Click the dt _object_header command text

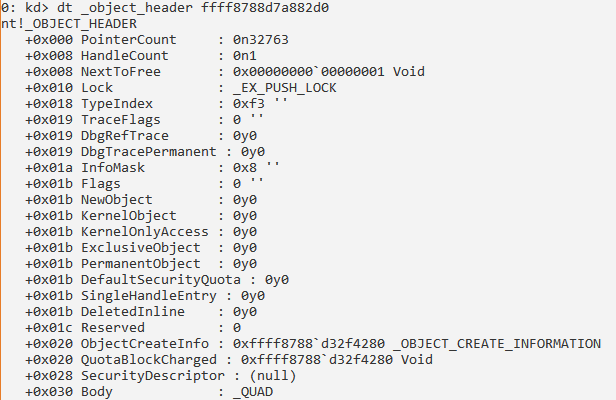coord(125,7)
